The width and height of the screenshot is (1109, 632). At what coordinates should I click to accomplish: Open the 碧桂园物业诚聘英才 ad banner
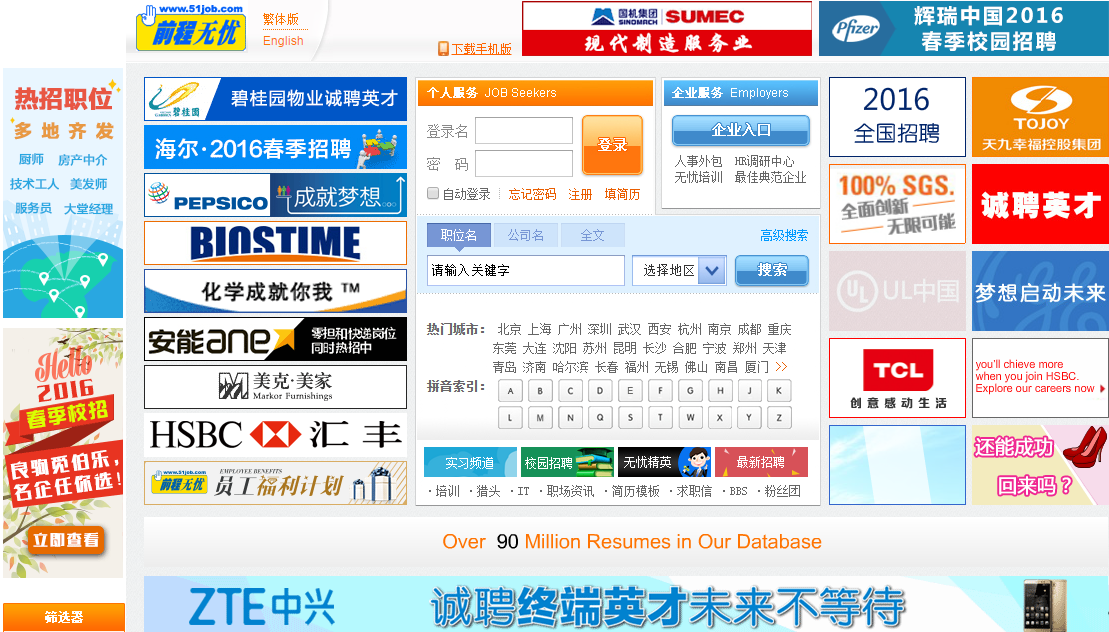275,99
